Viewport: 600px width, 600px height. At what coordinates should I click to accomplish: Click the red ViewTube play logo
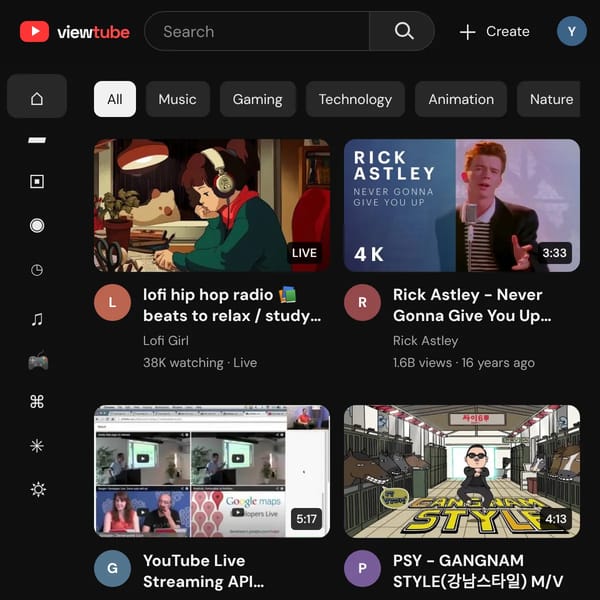click(34, 31)
